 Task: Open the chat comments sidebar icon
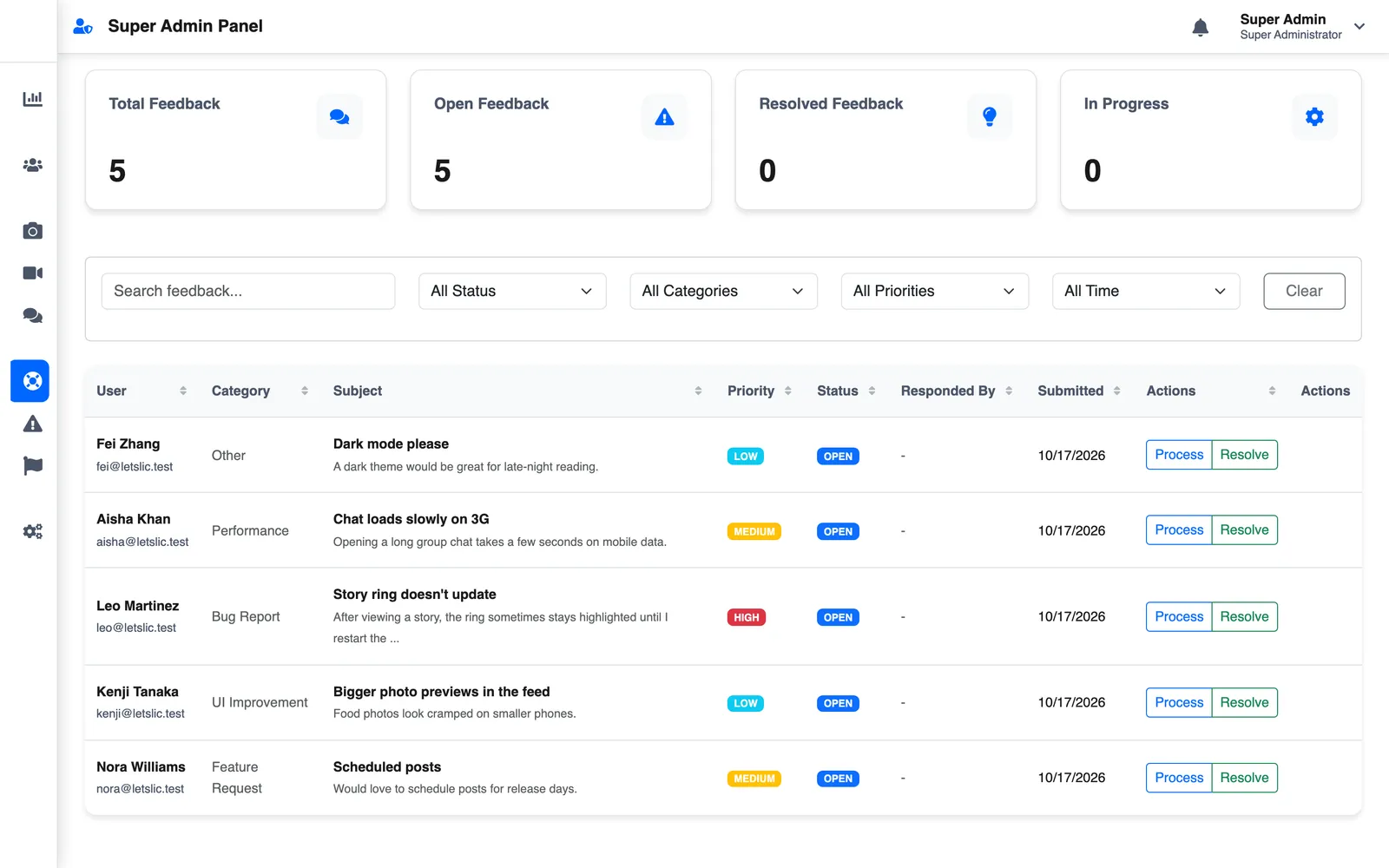[32, 316]
